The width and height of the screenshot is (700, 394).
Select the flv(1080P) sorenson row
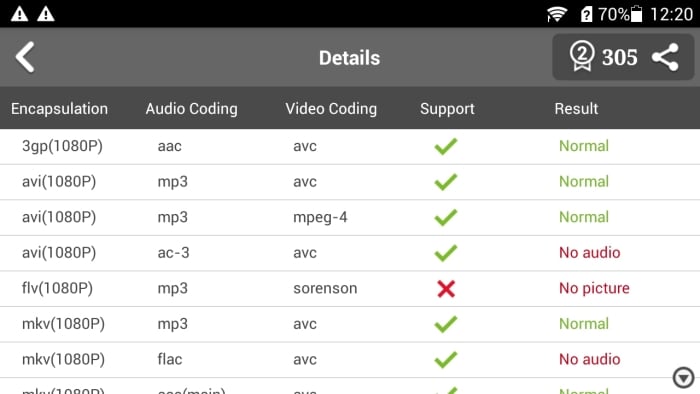click(350, 289)
